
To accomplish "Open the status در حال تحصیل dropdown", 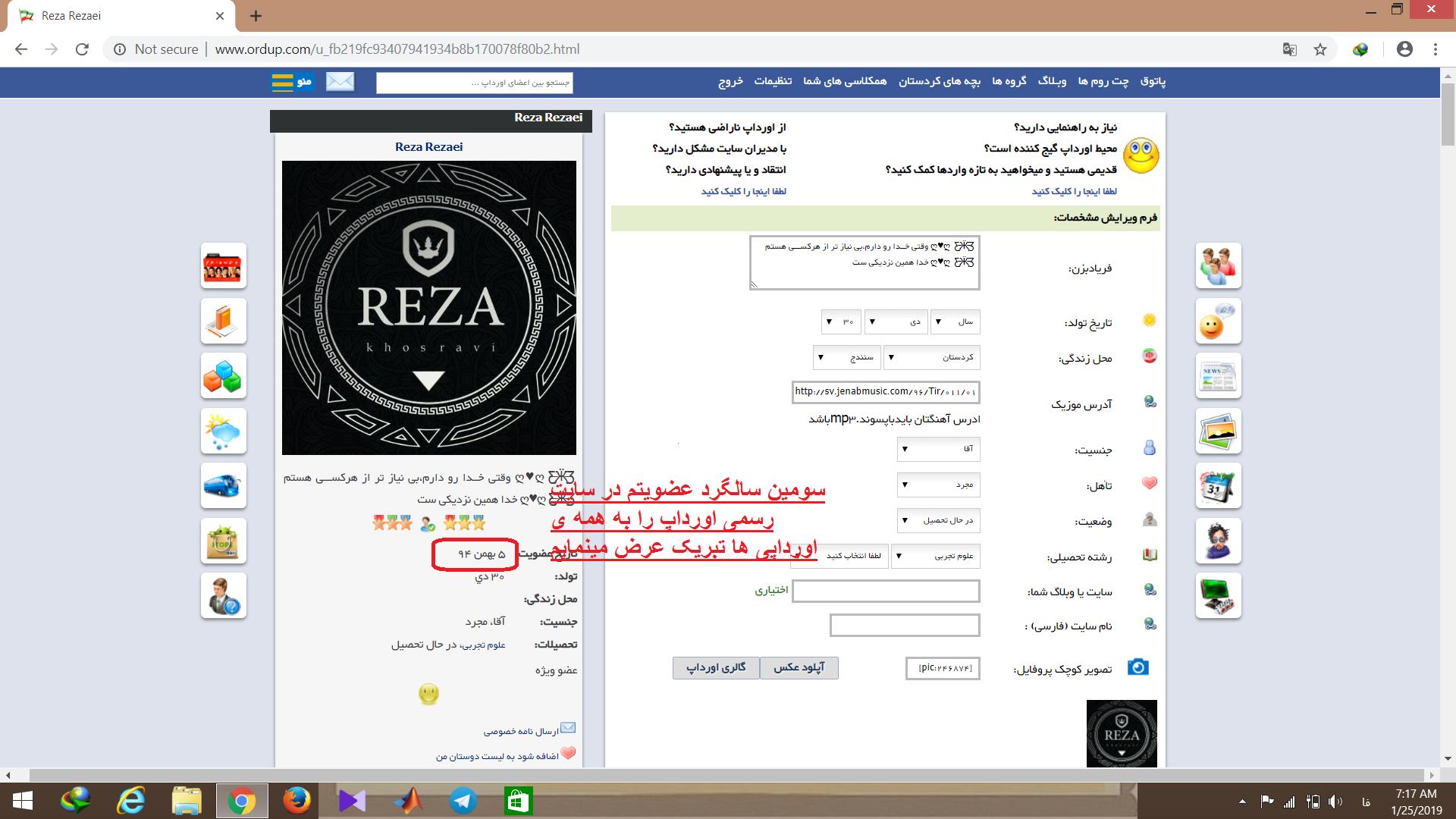I will [x=939, y=520].
